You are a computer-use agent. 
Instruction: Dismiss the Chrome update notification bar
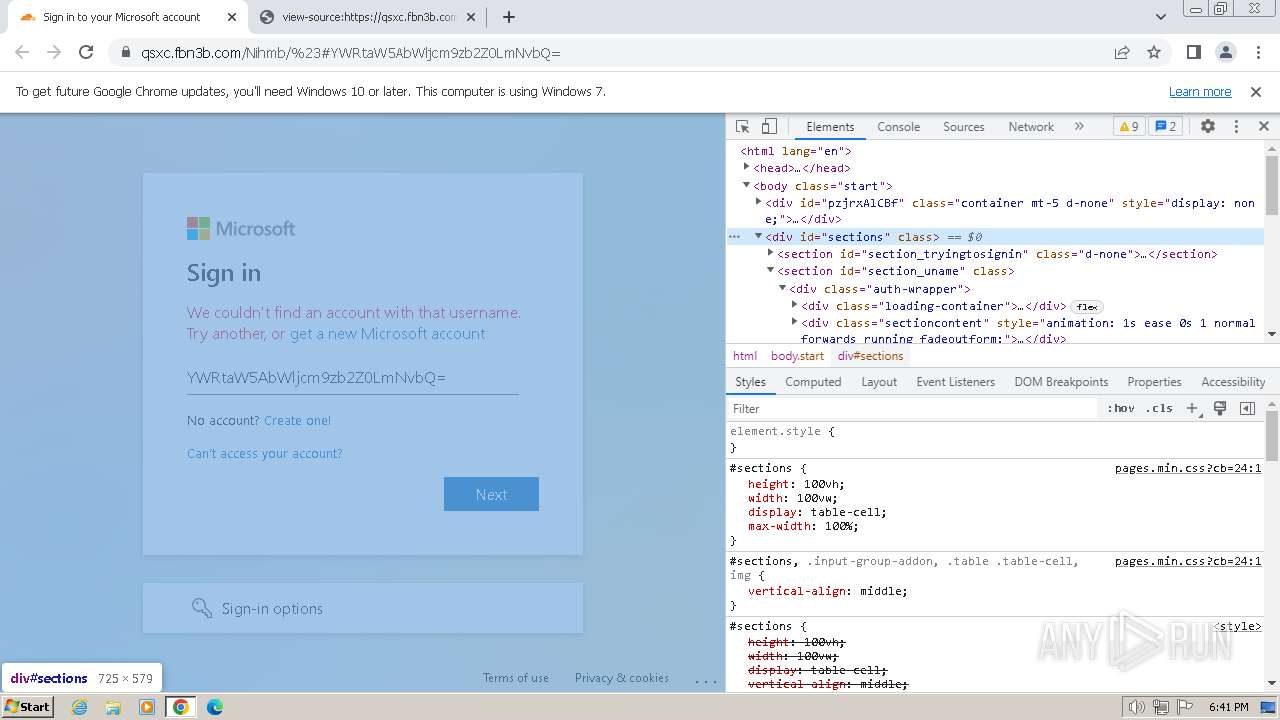point(1256,92)
